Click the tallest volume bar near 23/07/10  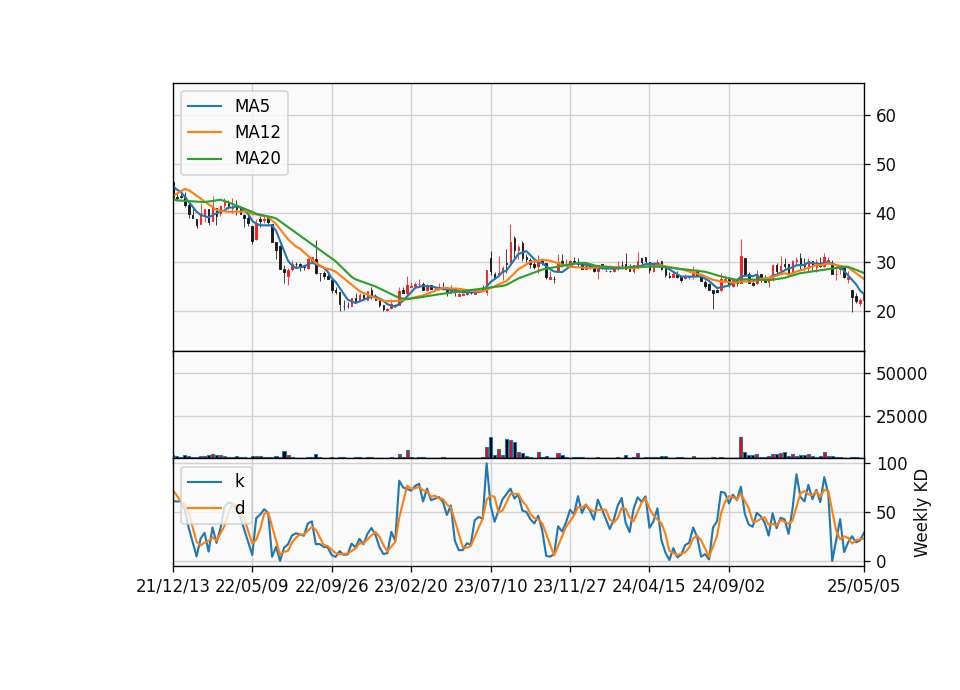click(x=491, y=448)
